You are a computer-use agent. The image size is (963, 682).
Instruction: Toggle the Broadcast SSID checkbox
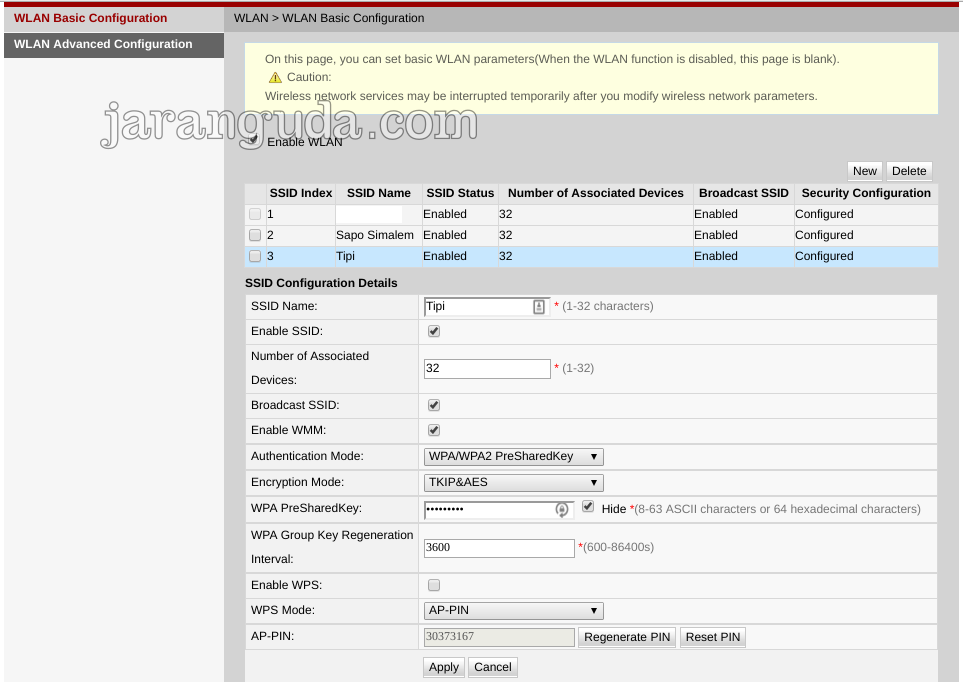(434, 405)
